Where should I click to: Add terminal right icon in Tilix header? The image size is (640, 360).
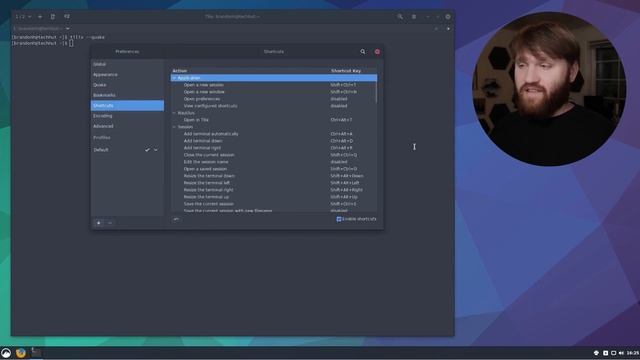click(53, 17)
